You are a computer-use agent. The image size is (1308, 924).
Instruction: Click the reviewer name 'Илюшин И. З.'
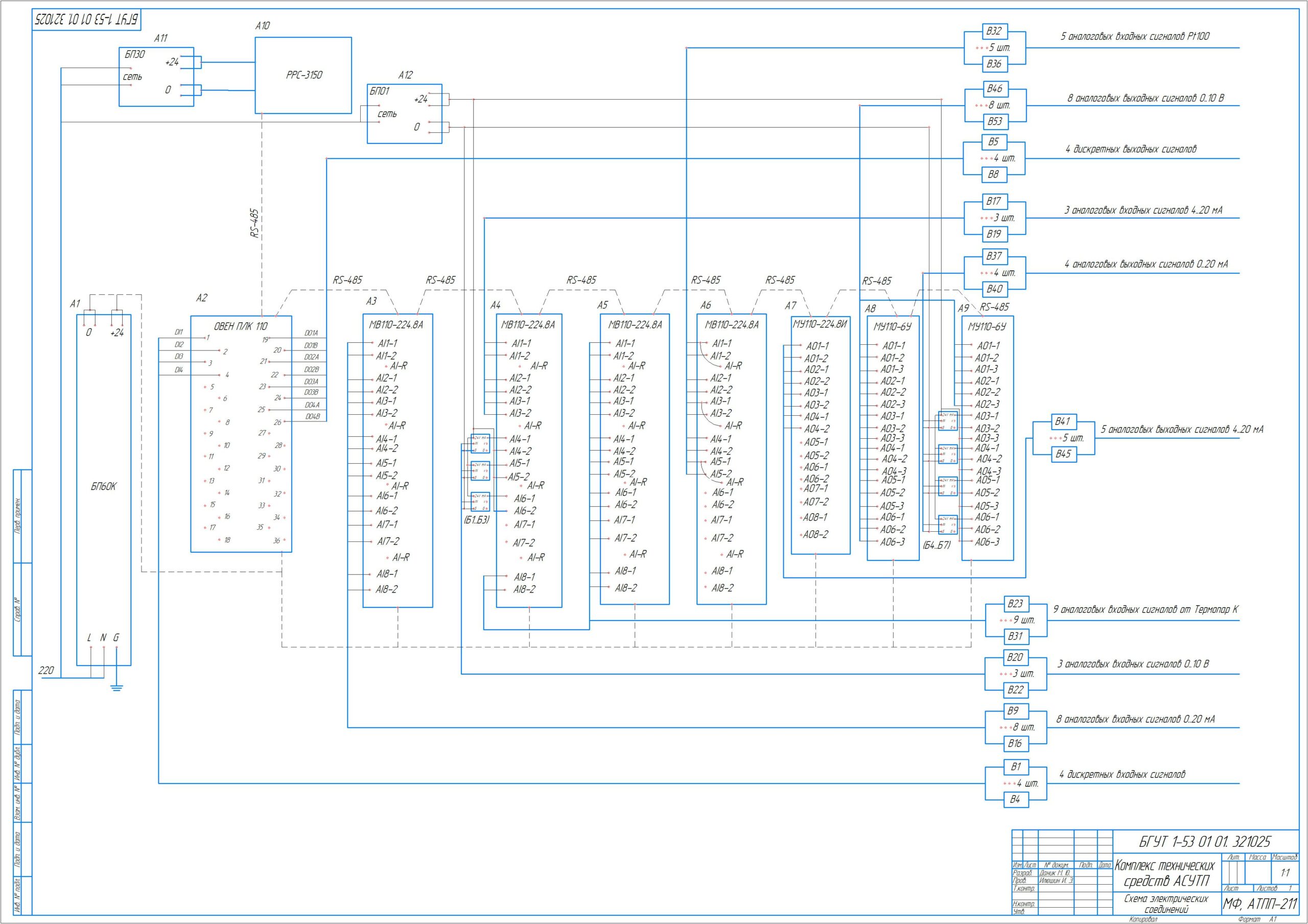[1057, 881]
